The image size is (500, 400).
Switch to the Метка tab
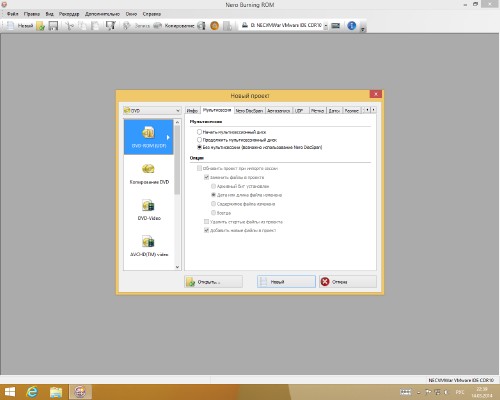(317, 111)
